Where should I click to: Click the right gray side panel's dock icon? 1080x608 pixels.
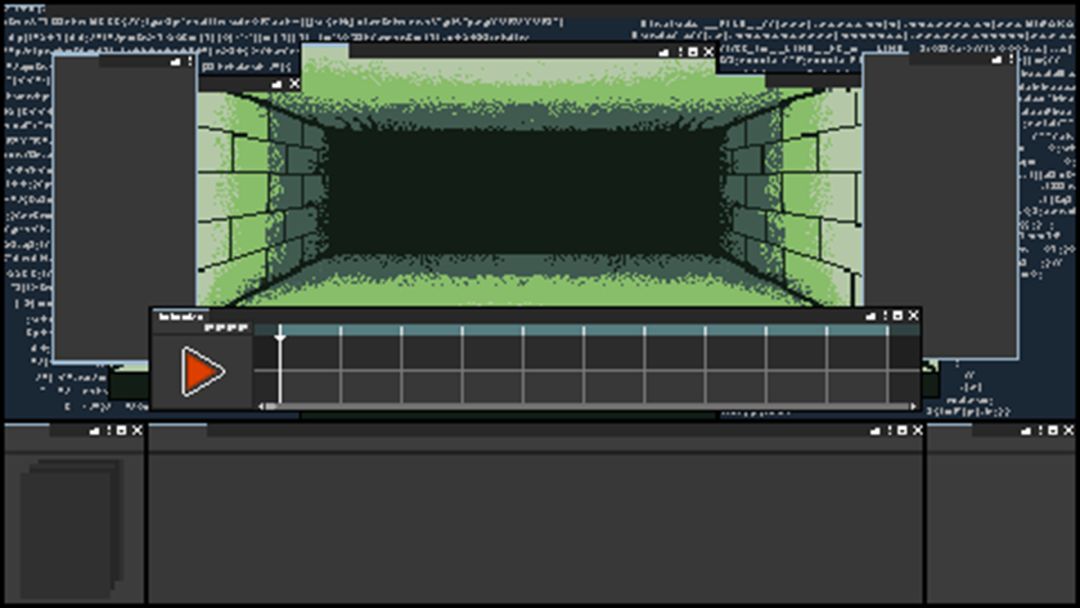coord(996,60)
